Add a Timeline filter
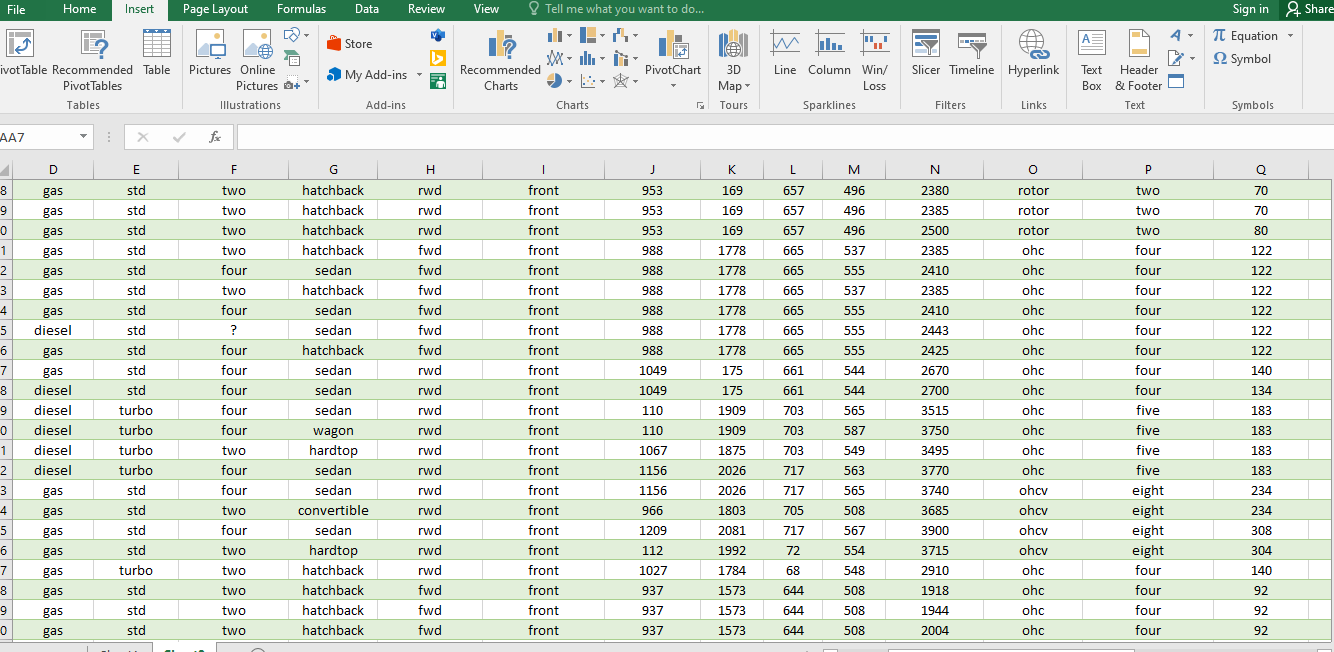 (972, 55)
